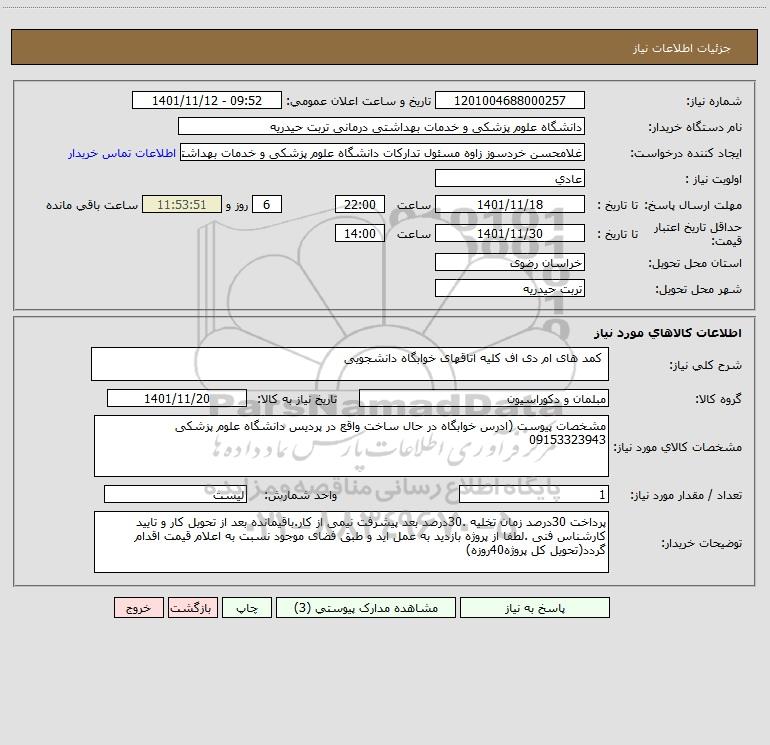Click the 'مهلت ارسال پاسخ: تا تاریخ :' label
Viewport: 770px width, 745px height.
(669, 205)
